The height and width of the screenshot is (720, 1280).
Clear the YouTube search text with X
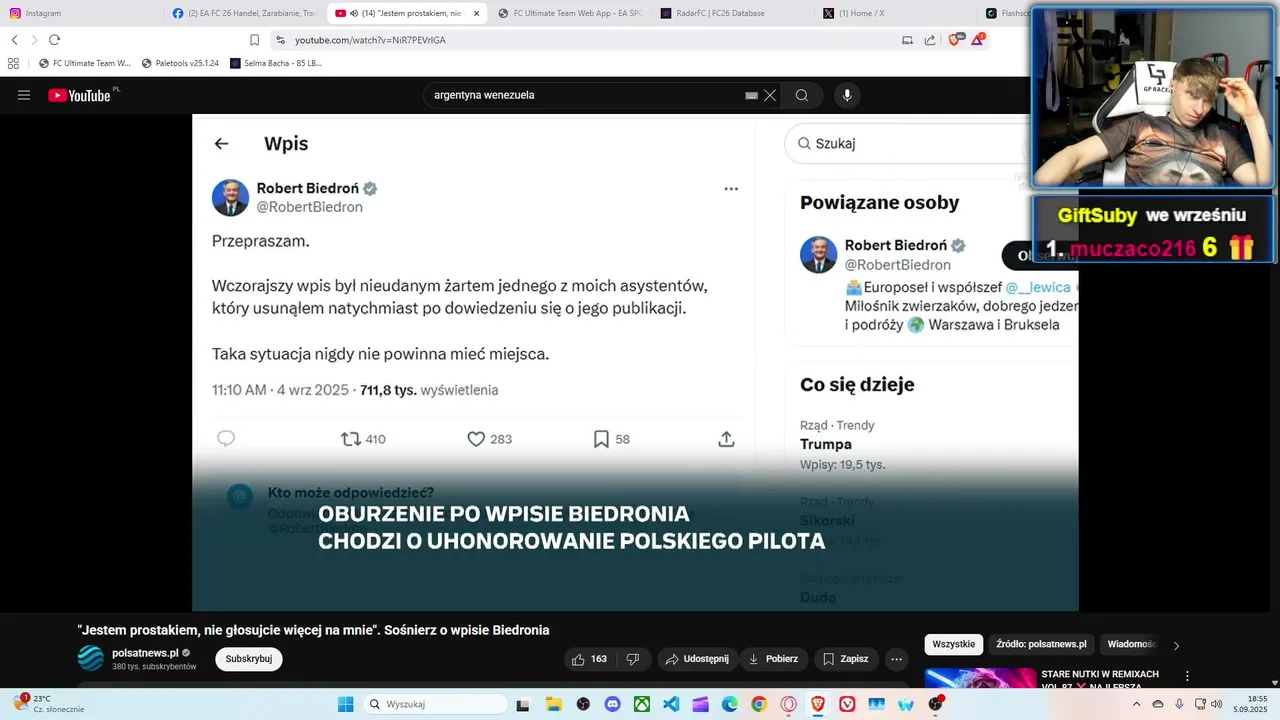[x=770, y=95]
